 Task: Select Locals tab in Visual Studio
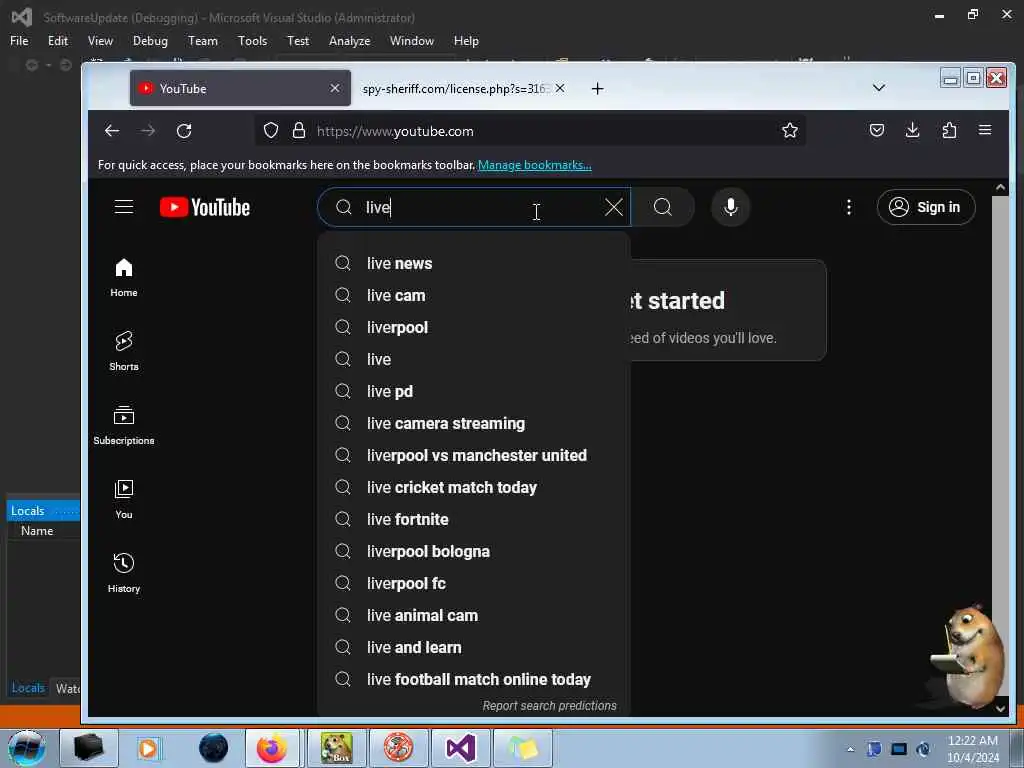(28, 688)
